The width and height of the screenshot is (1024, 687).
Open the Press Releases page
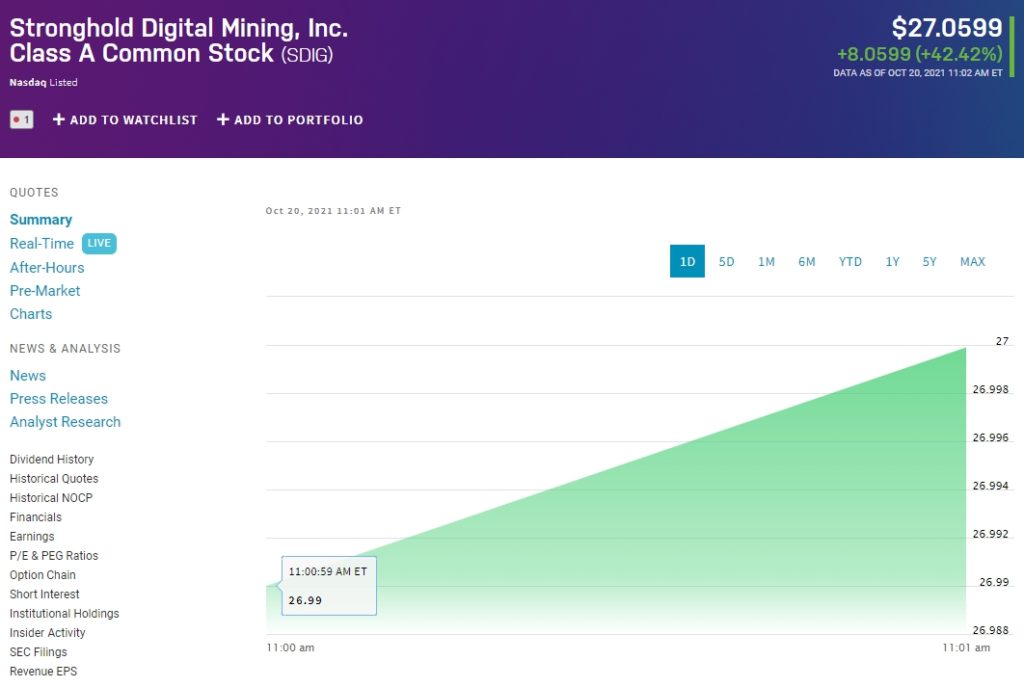pyautogui.click(x=58, y=398)
